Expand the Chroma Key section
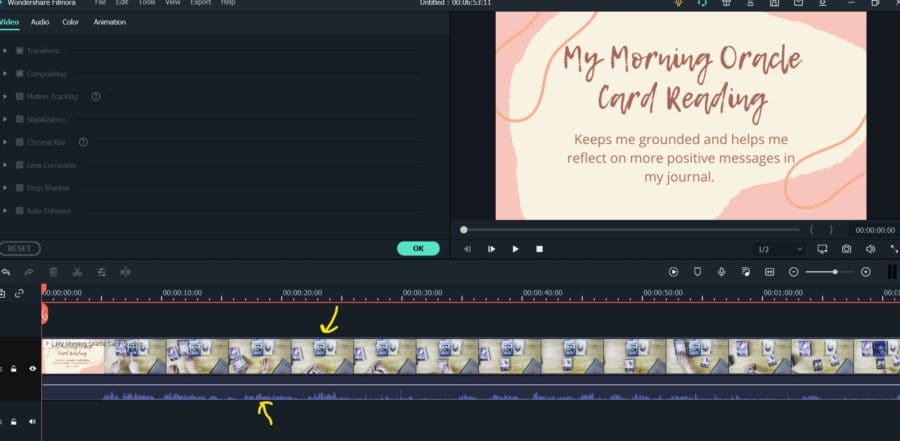Viewport: 900px width, 441px height. (5, 142)
